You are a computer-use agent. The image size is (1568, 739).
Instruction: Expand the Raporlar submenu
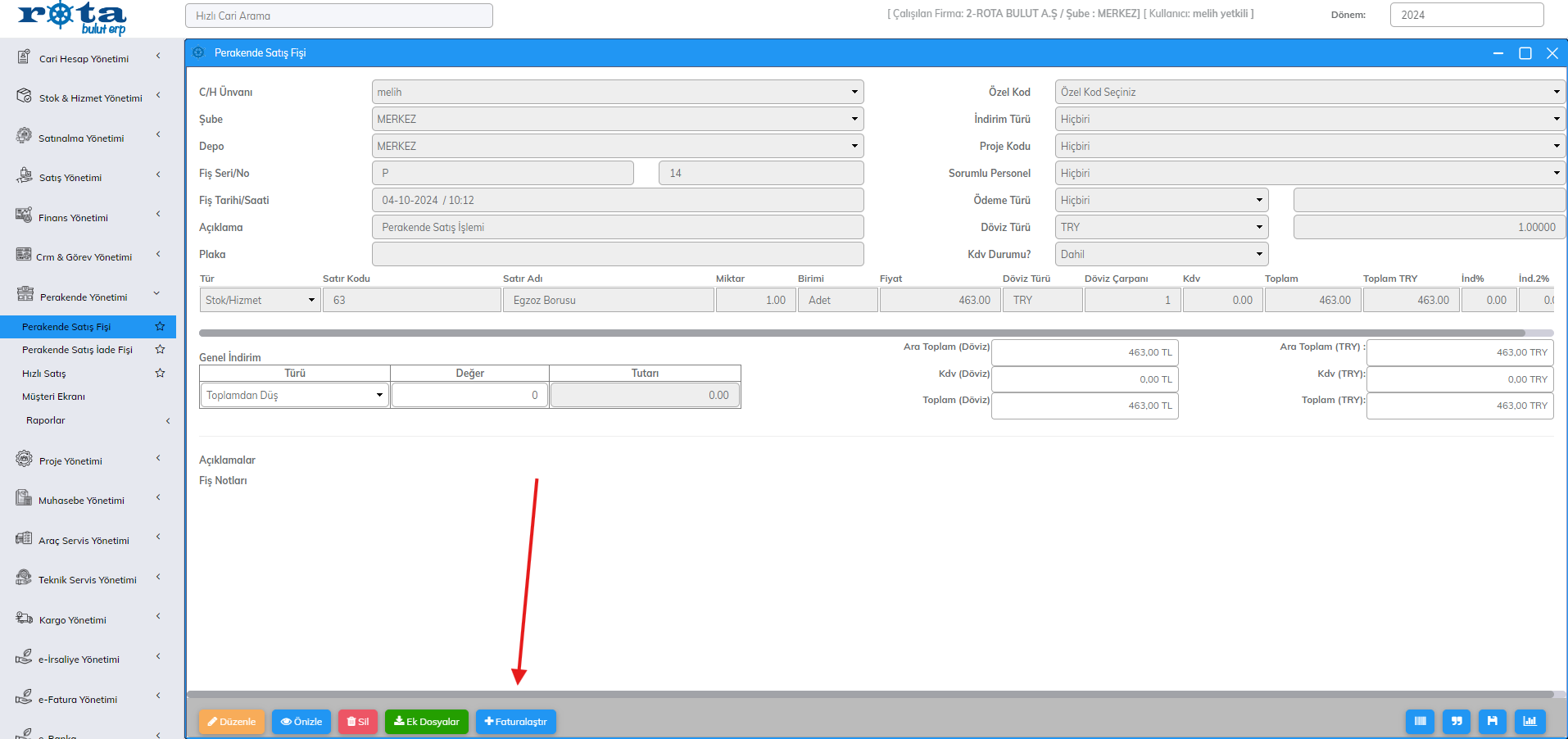tap(45, 420)
